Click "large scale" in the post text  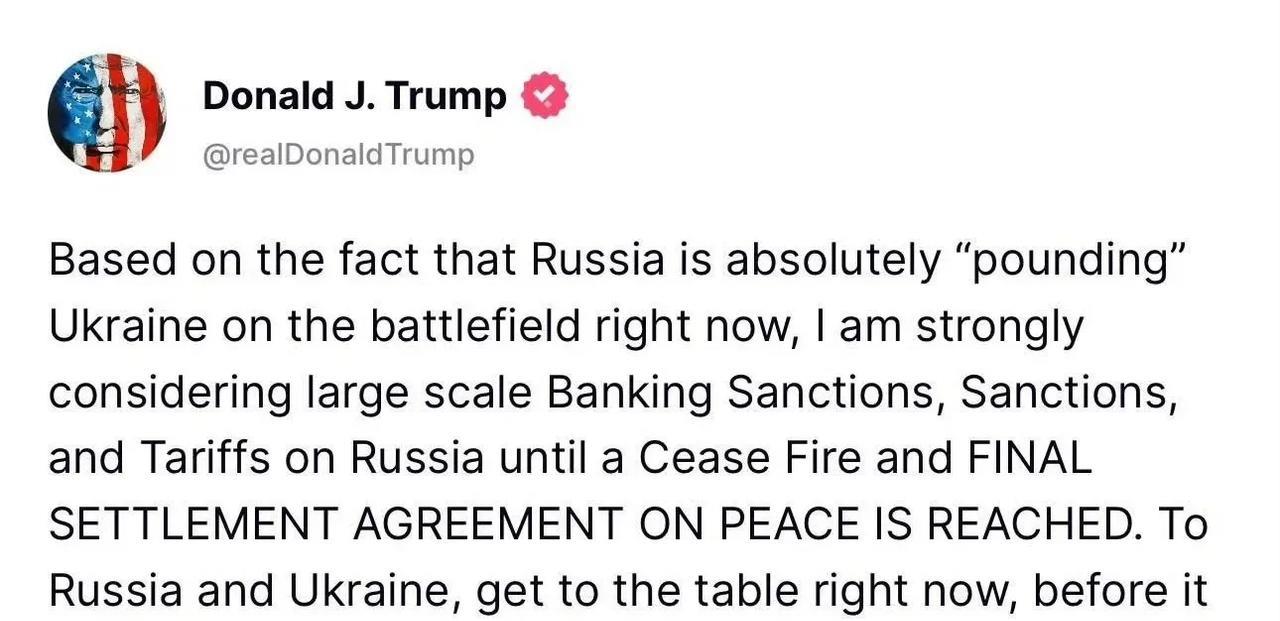(x=411, y=395)
